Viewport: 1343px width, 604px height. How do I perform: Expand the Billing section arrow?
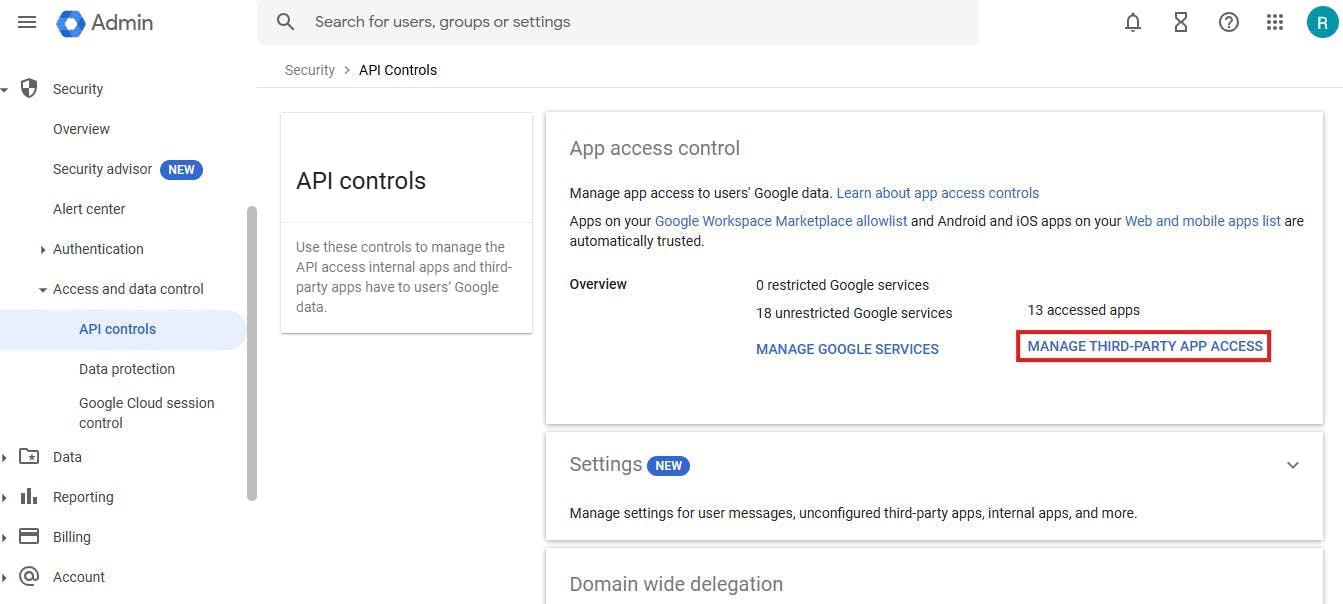click(x=4, y=538)
